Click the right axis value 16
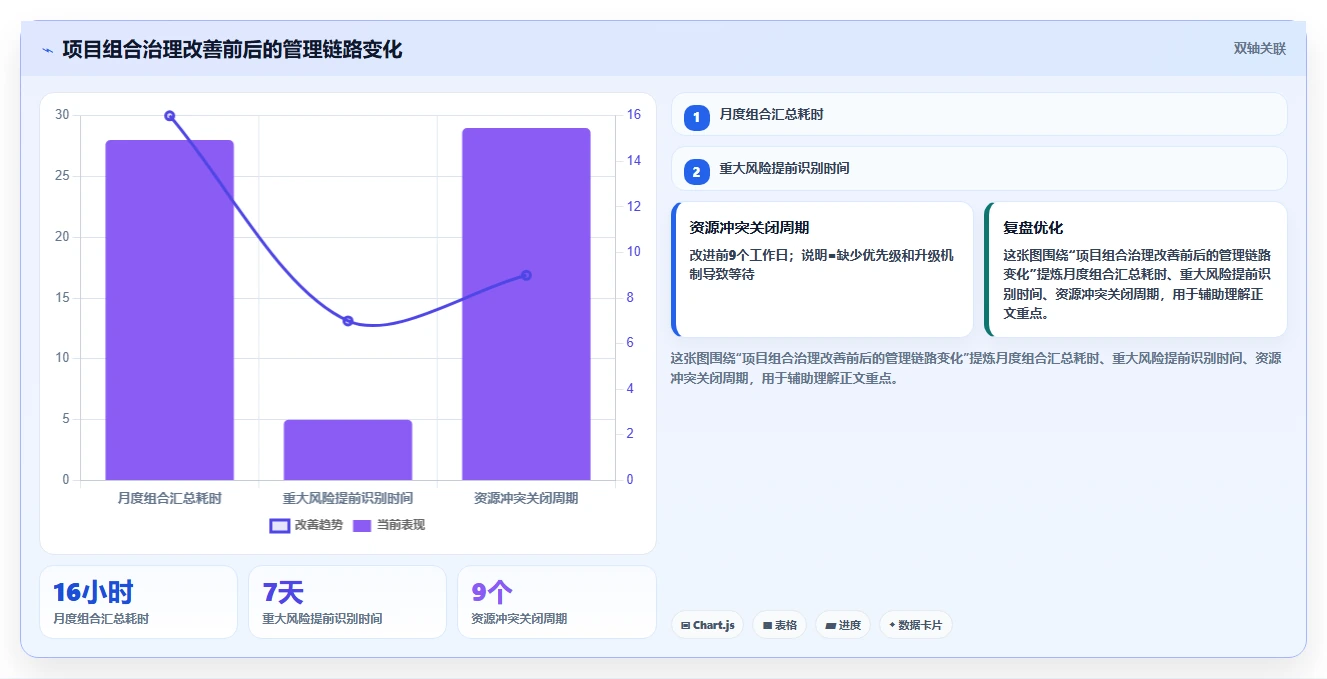Image resolution: width=1327 pixels, height=679 pixels. (633, 115)
